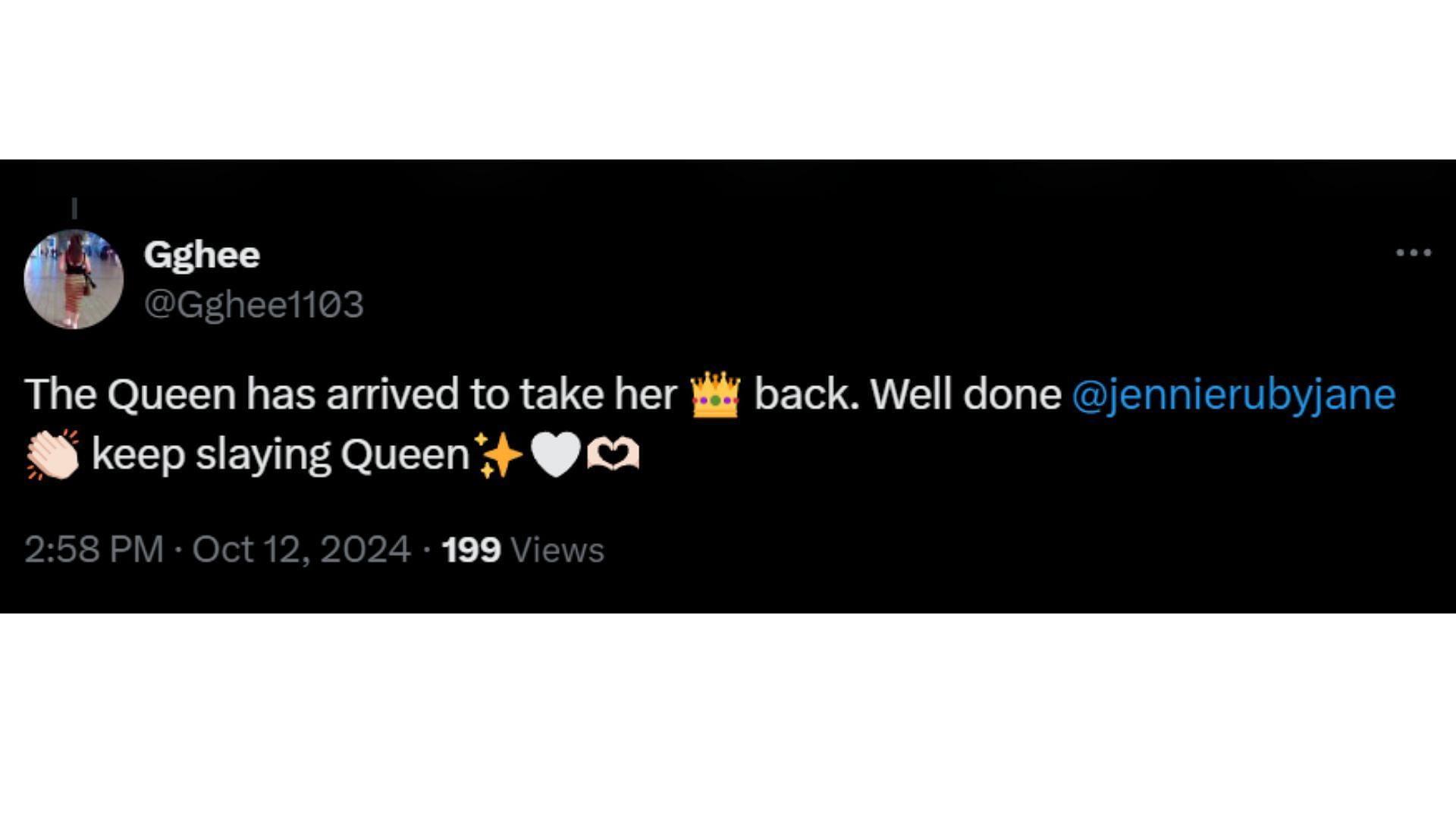Click the "Well done" text
The height and width of the screenshot is (819, 1456).
[965, 394]
